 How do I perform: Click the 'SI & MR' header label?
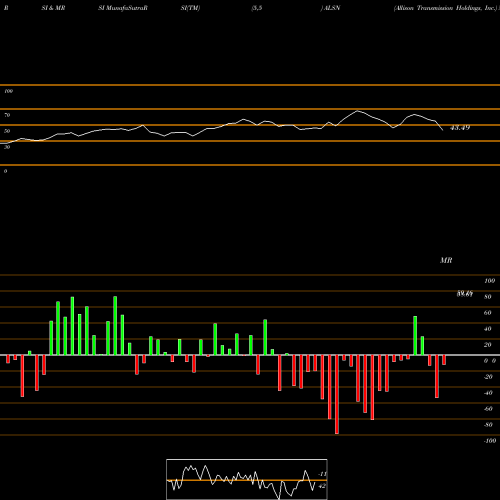click(x=53, y=8)
